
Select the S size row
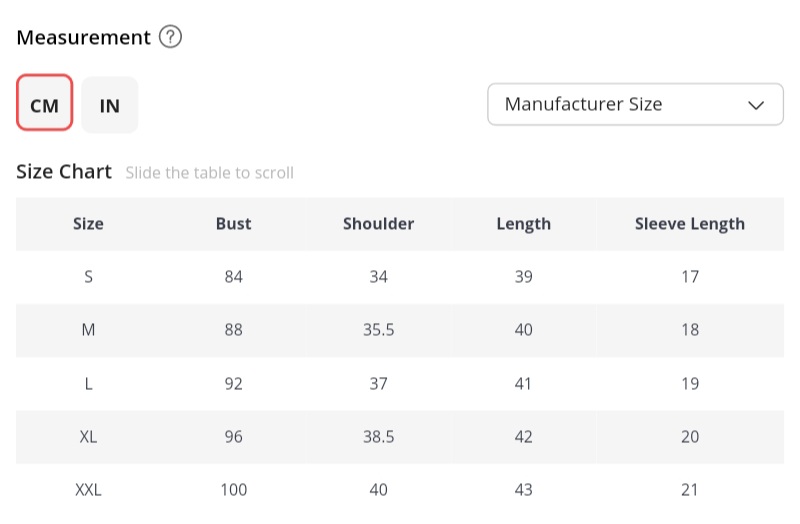click(88, 277)
